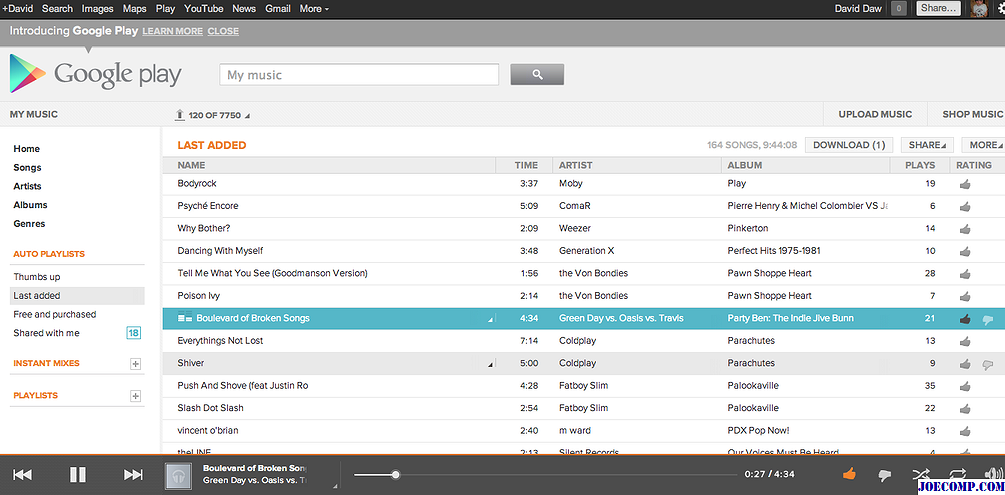
Task: Go back to the previous track
Action: (22, 475)
